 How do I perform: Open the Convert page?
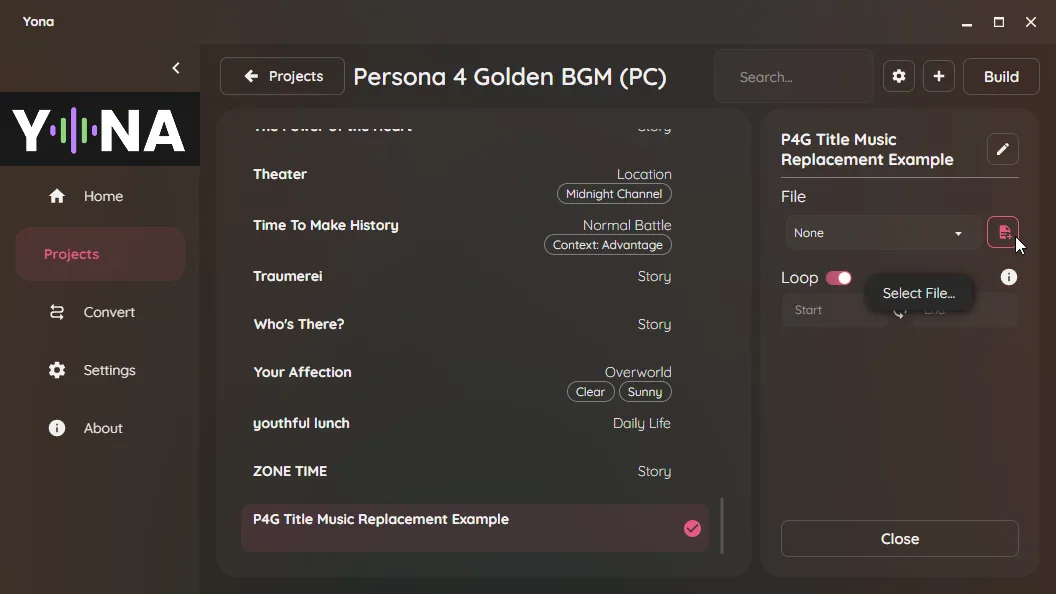[x=100, y=312]
